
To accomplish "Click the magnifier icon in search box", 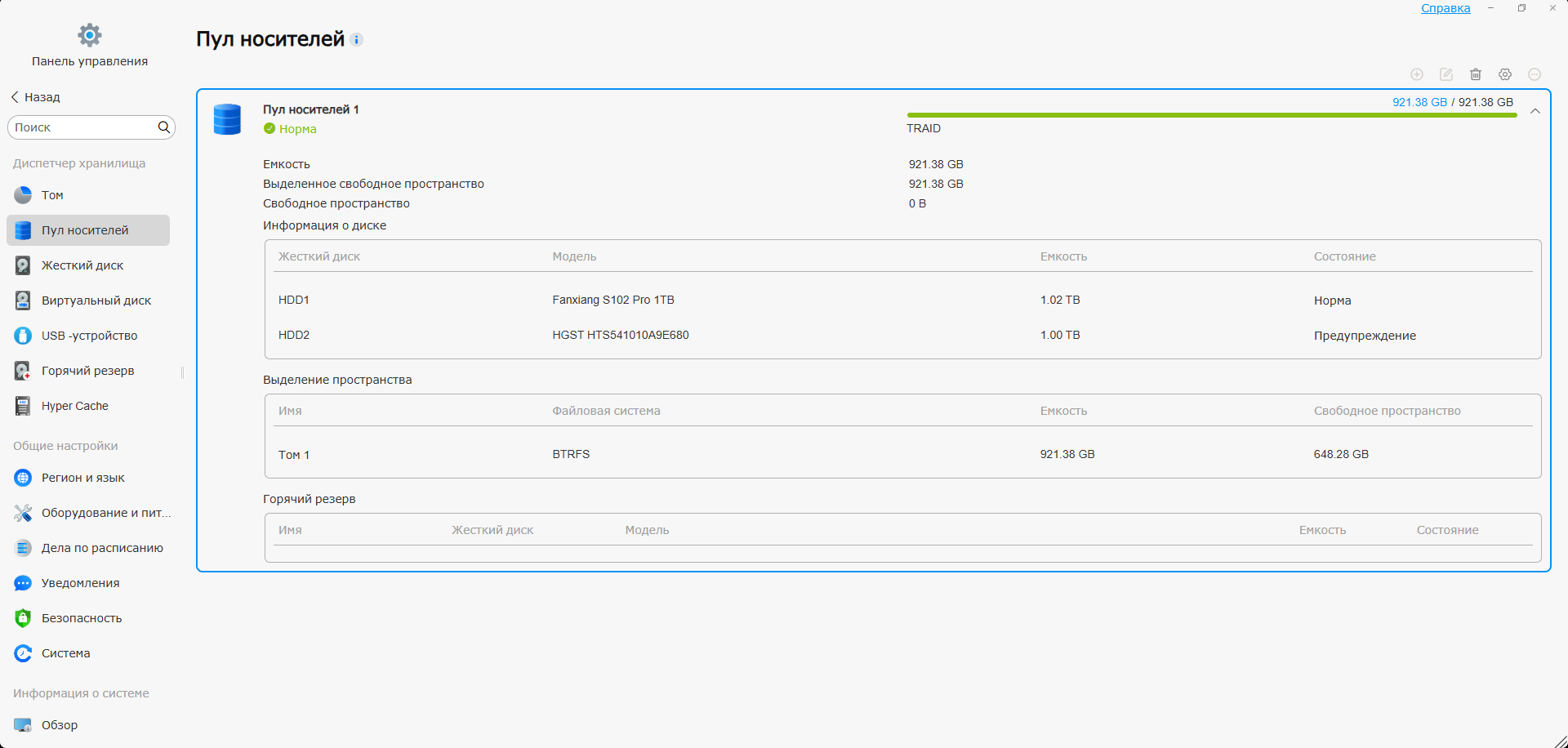I will 164,127.
